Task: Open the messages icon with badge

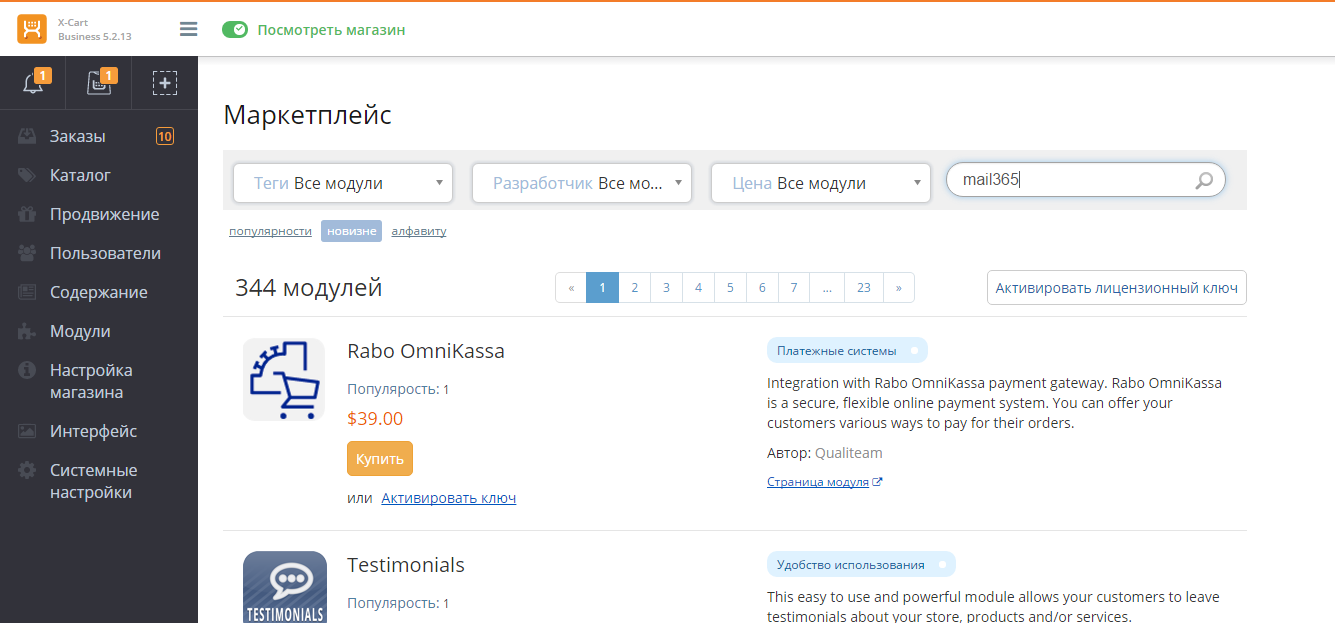Action: pos(99,83)
